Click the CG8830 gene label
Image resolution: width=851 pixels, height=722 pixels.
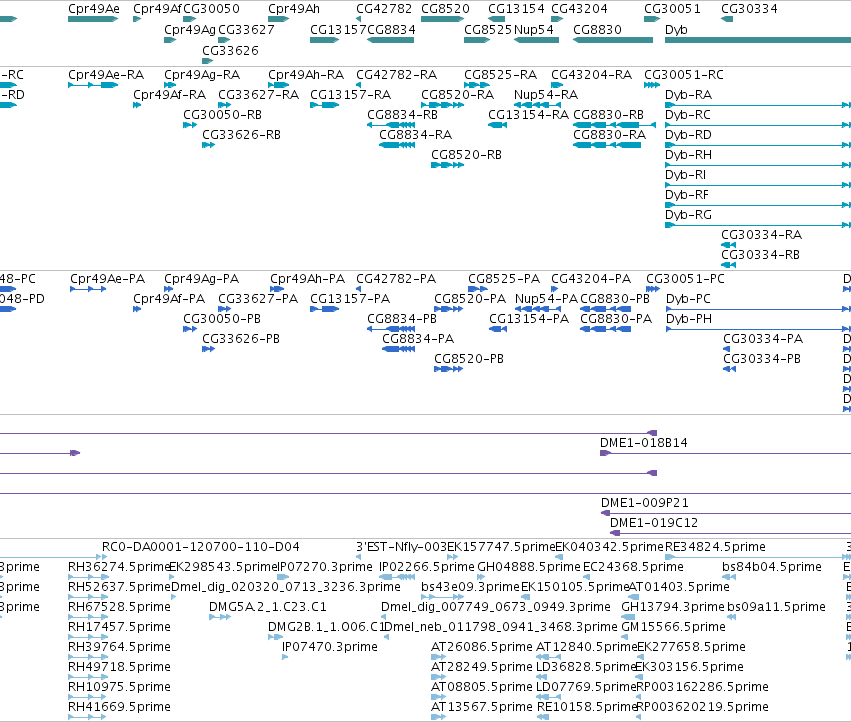tap(597, 30)
